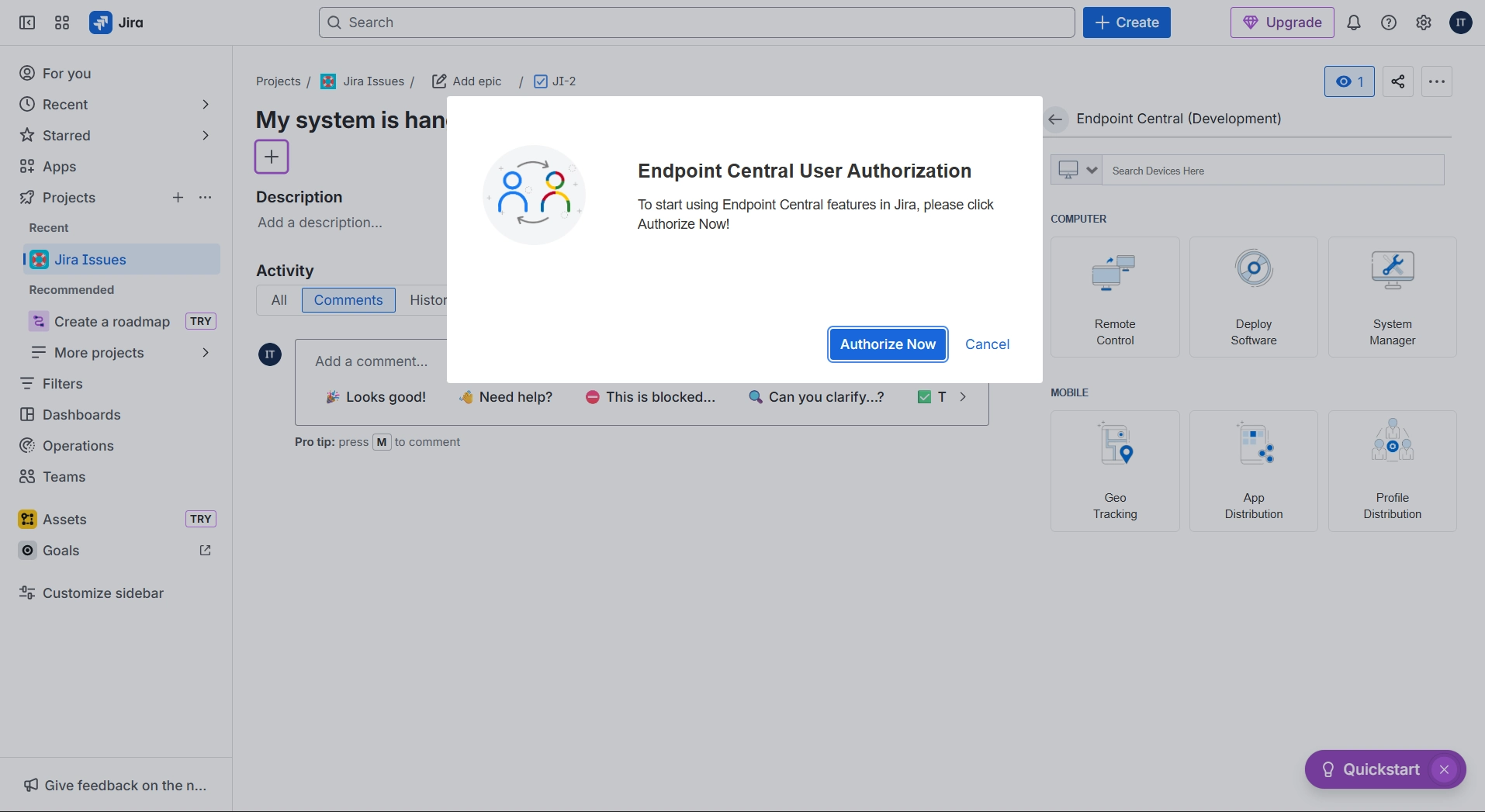
Task: Show more comment suggestions with the right chevron
Action: [x=963, y=397]
